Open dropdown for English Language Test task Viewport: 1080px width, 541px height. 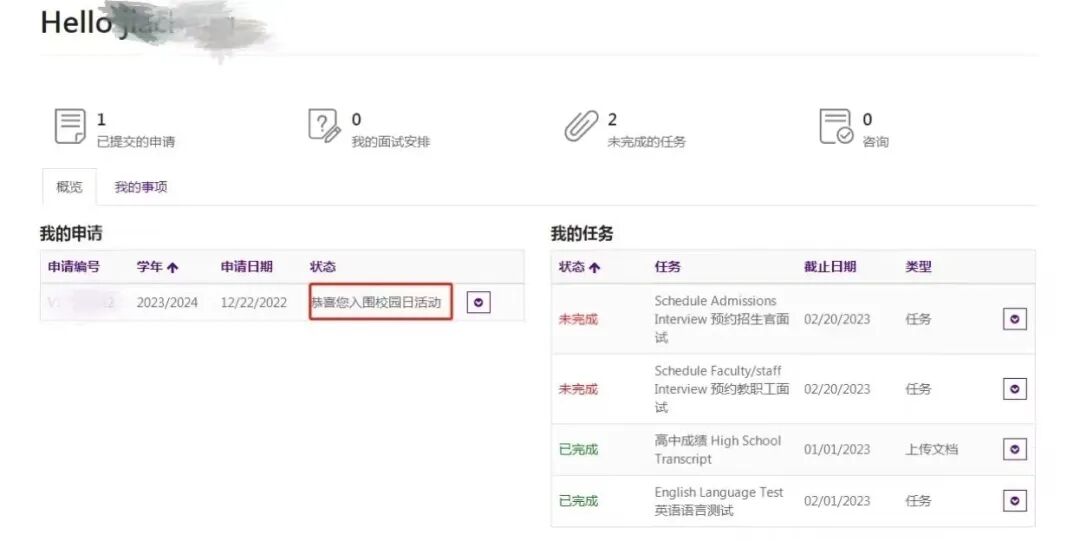[1015, 501]
